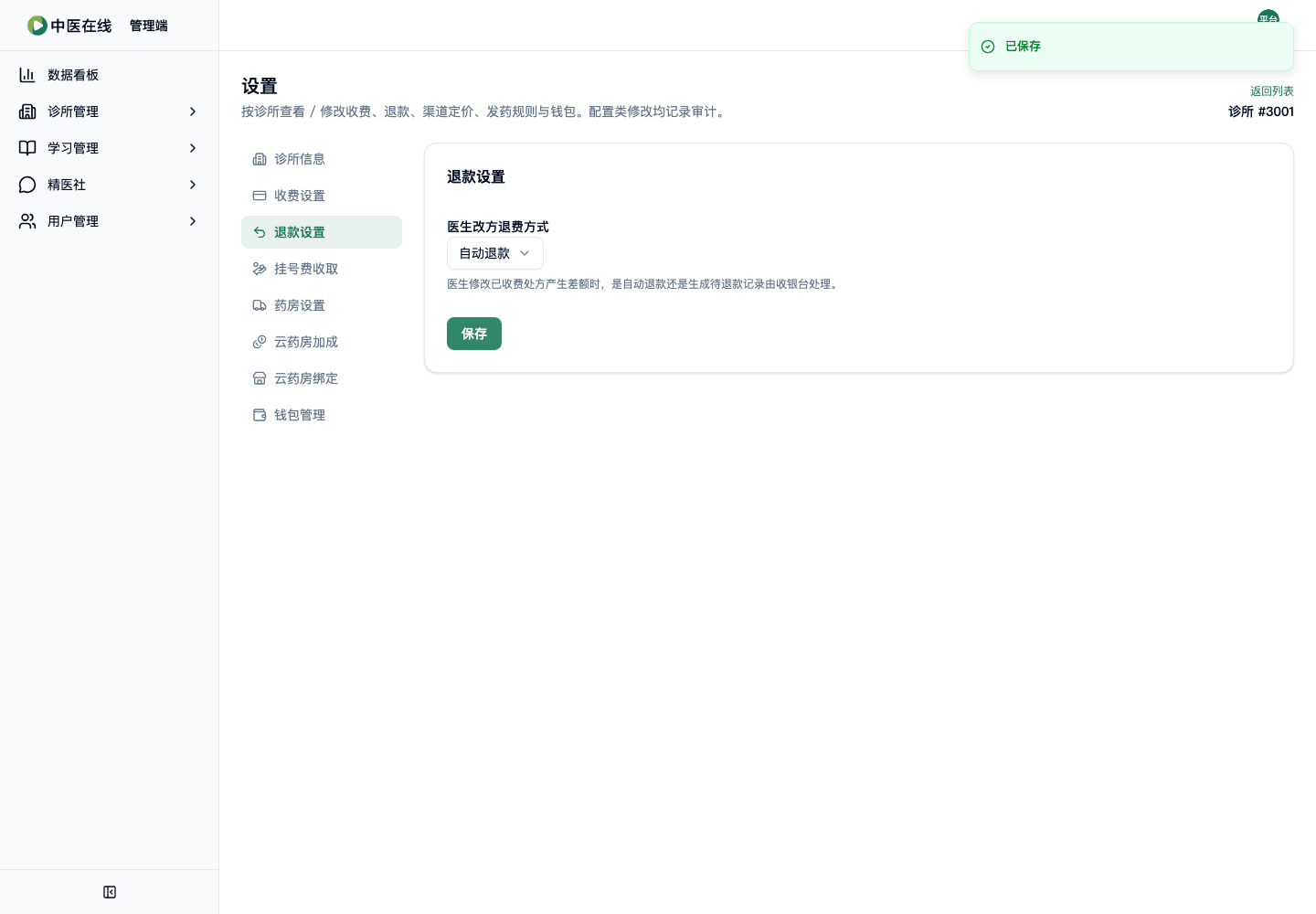Click the 医生改方退费方式 label
Image resolution: width=1316 pixels, height=914 pixels.
(x=498, y=227)
